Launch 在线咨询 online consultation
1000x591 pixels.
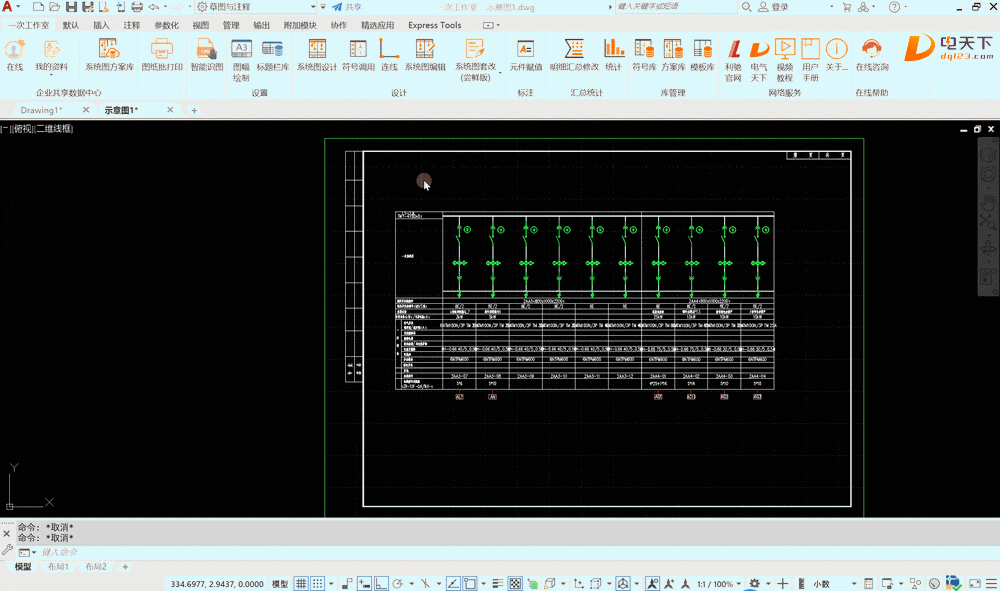coord(871,55)
